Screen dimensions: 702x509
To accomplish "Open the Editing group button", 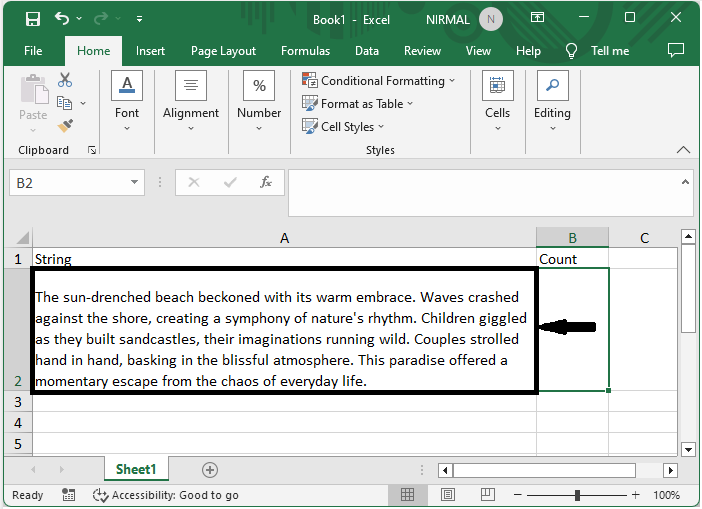I will (552, 100).
